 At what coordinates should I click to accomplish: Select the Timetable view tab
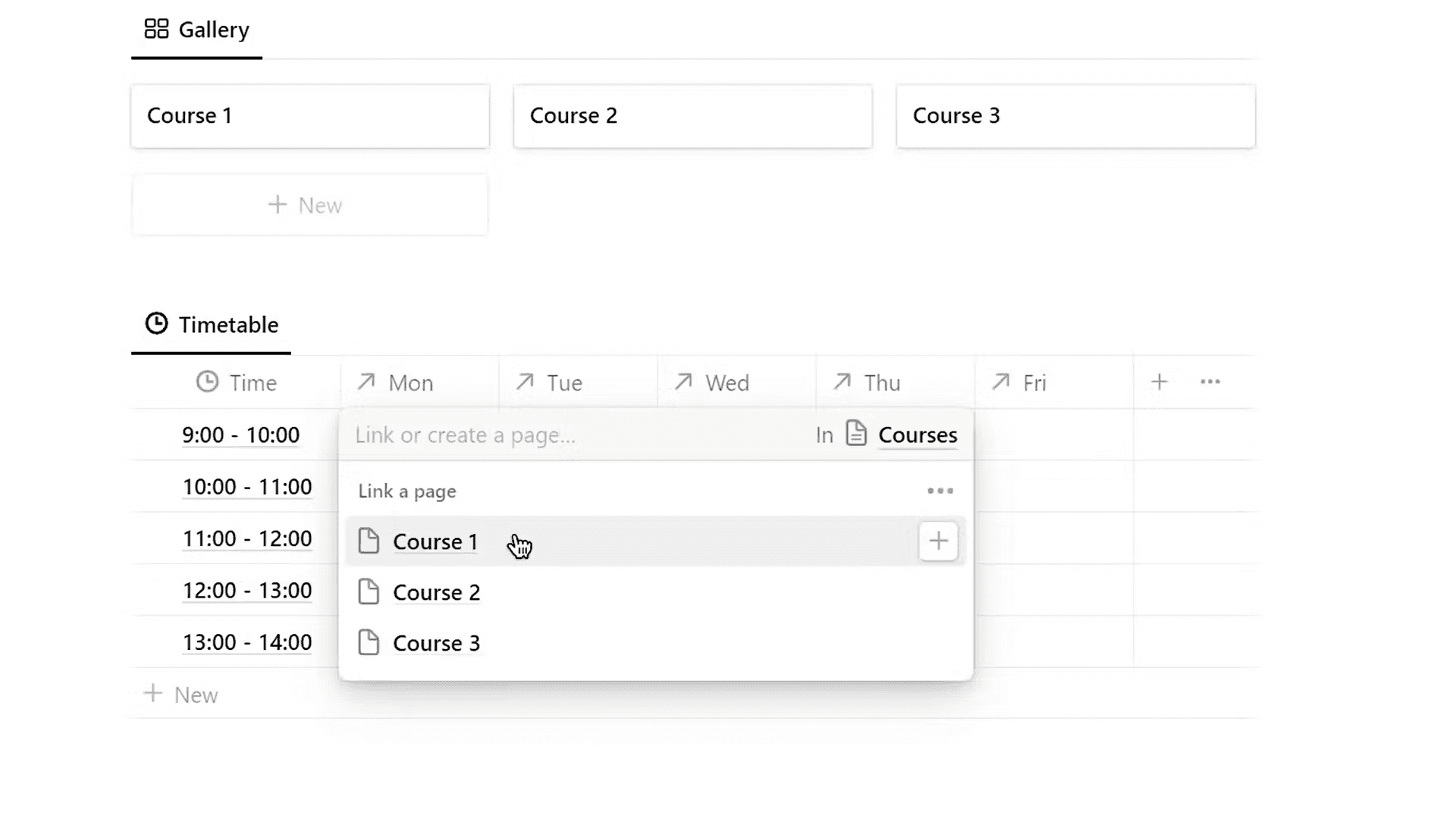[x=212, y=325]
